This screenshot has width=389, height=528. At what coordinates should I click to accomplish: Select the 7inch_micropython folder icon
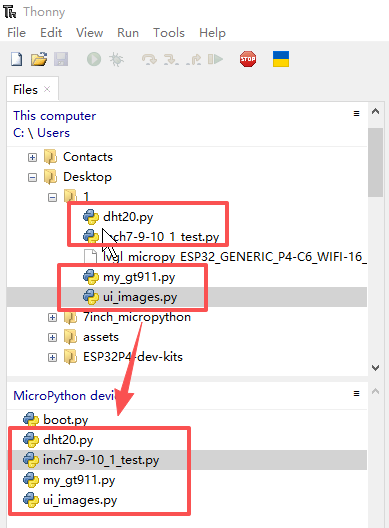click(x=70, y=317)
